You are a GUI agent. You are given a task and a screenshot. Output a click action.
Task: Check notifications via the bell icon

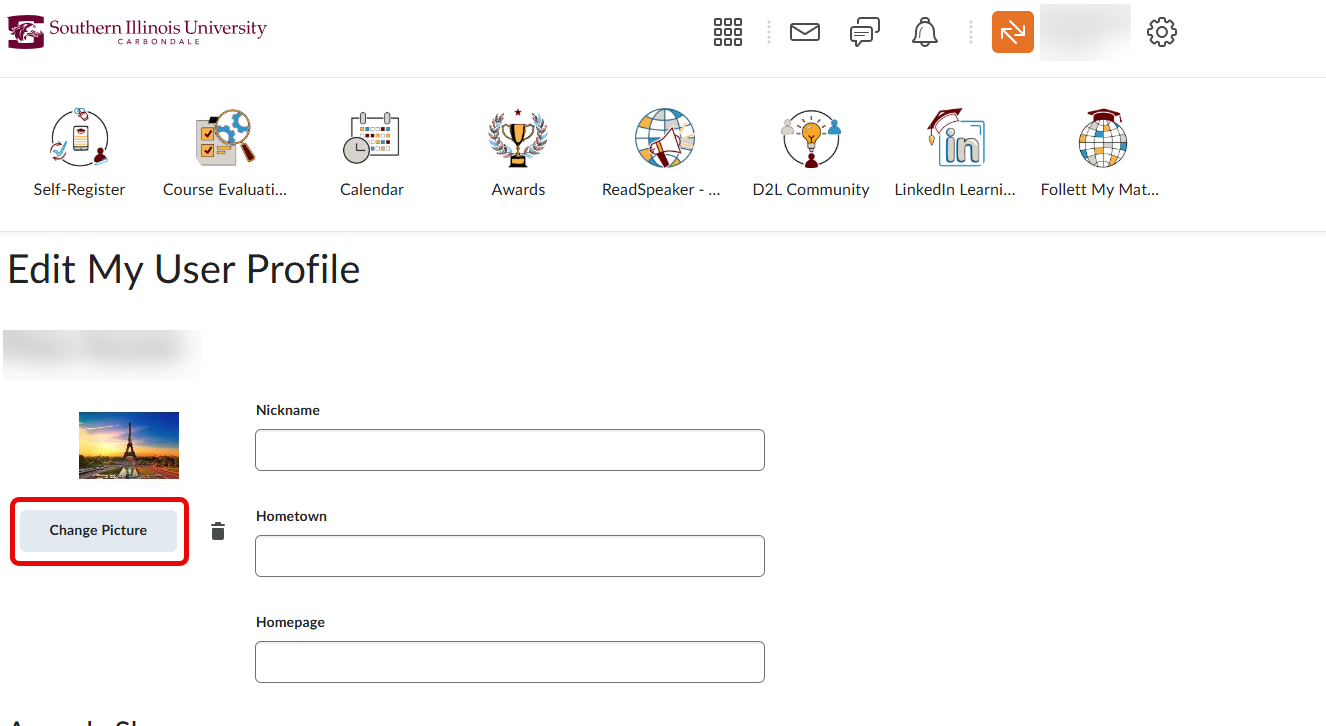924,32
